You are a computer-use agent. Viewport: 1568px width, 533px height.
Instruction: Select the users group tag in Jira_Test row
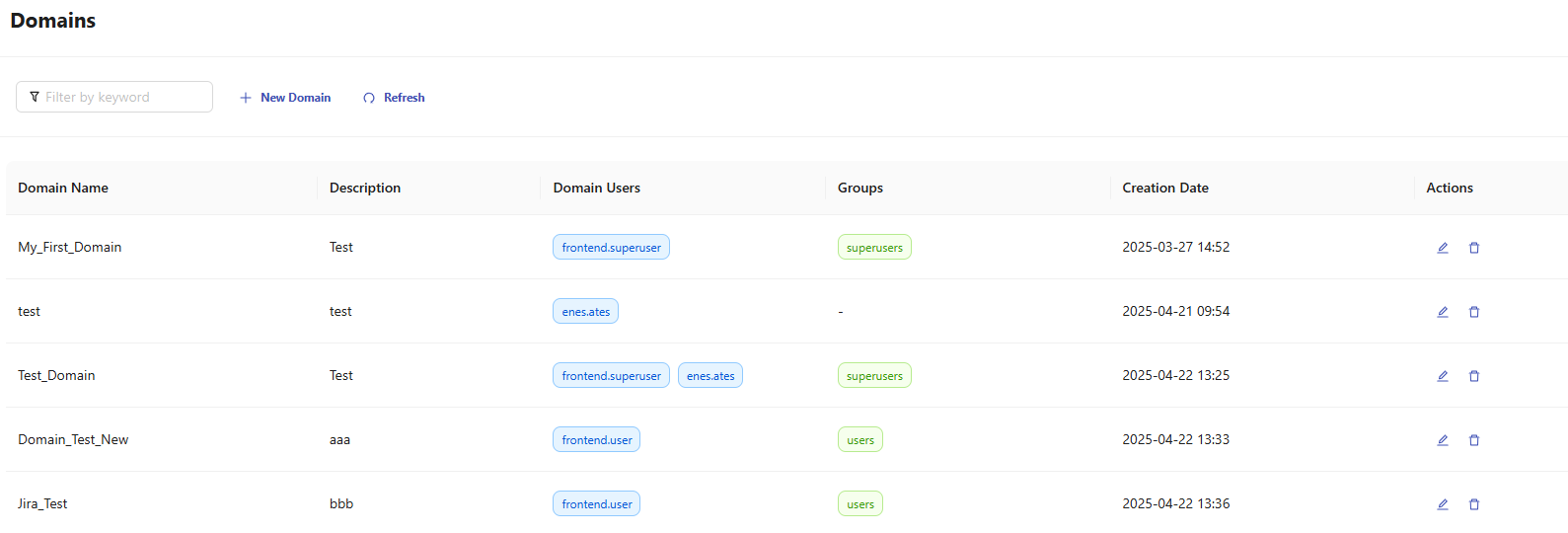(x=859, y=504)
